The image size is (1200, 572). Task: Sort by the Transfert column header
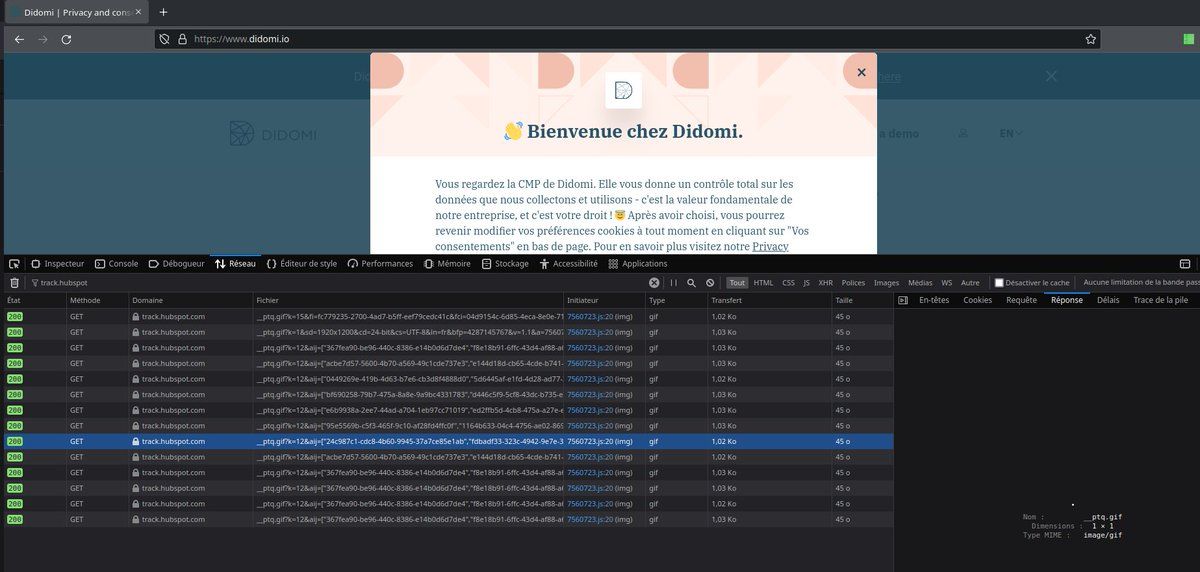coord(769,300)
